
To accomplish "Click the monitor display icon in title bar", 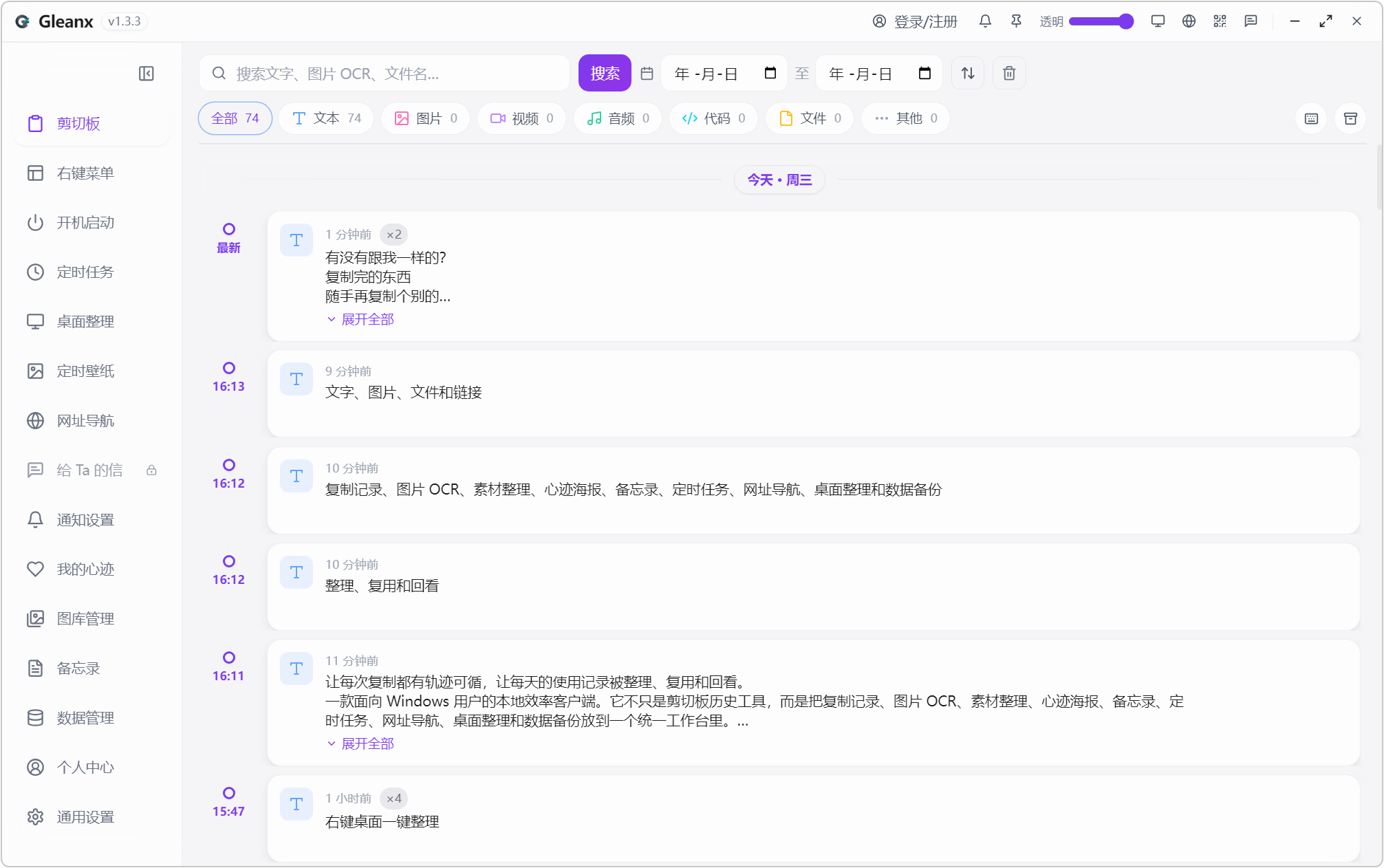I will pos(1158,21).
